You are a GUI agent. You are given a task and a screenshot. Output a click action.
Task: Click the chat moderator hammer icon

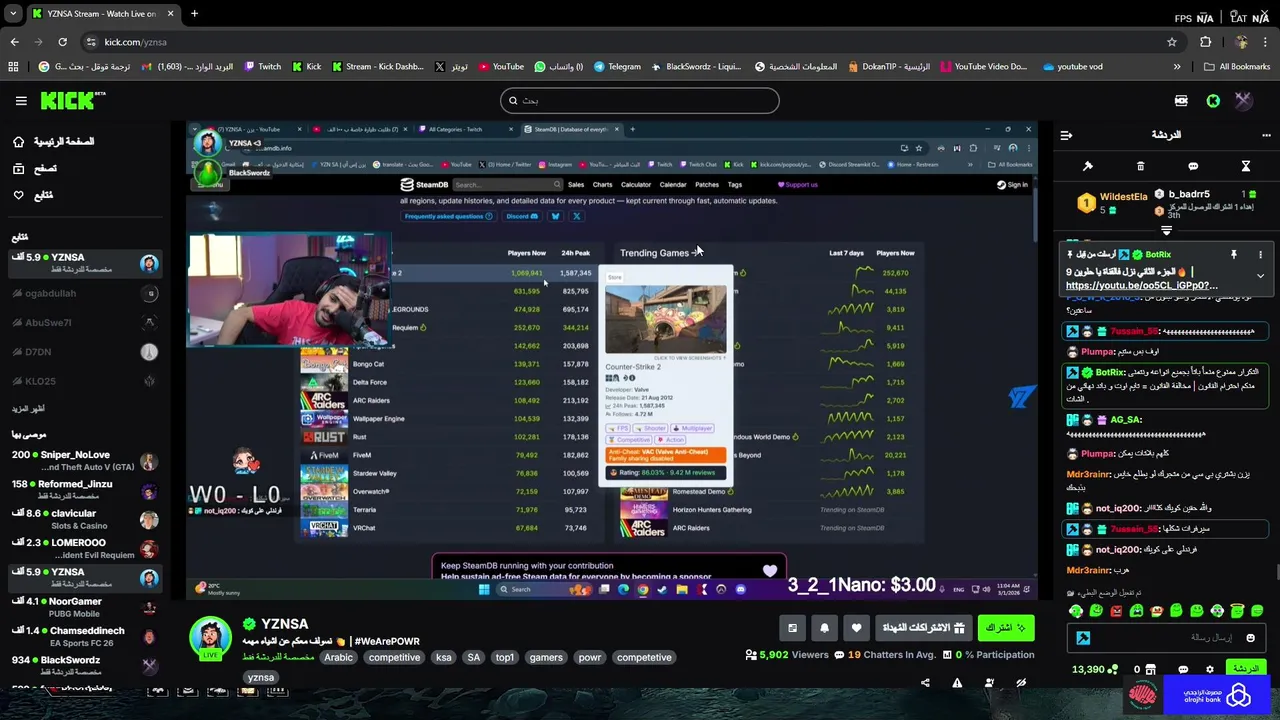pyautogui.click(x=1088, y=166)
